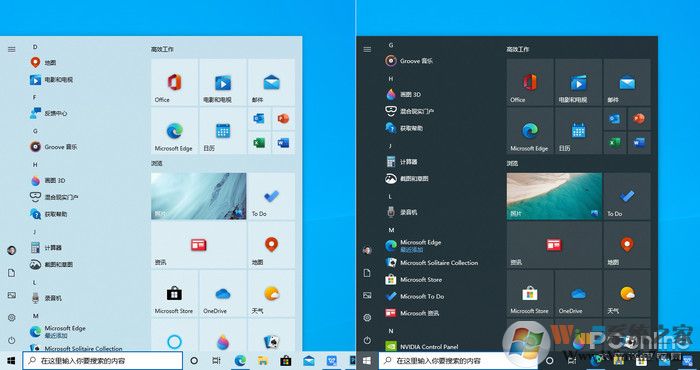Image resolution: width=700 pixels, height=370 pixels.
Task: Open 日历 tile in dark Start menu
Action: 578,131
